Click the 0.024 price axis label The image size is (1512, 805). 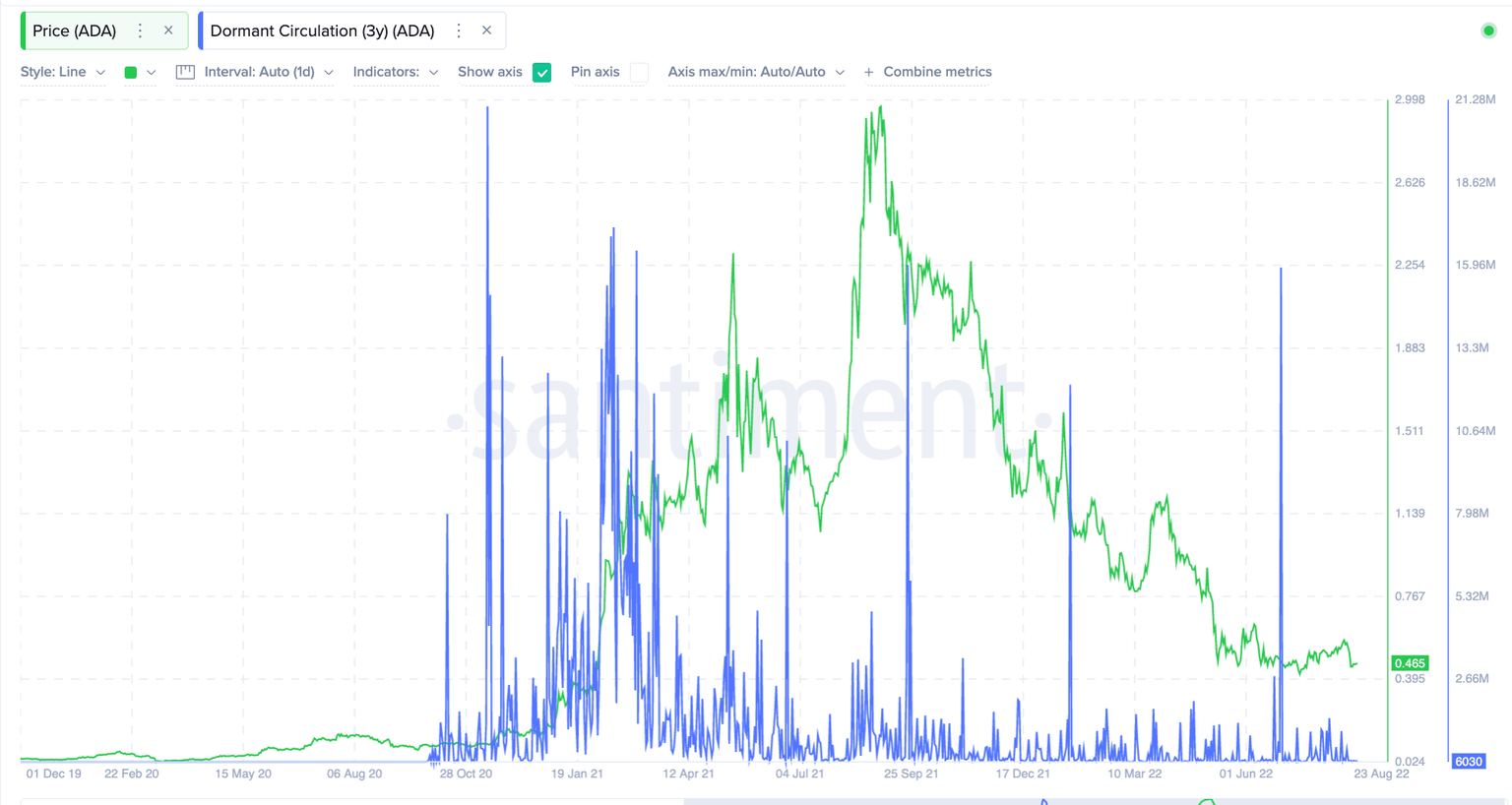1410,762
